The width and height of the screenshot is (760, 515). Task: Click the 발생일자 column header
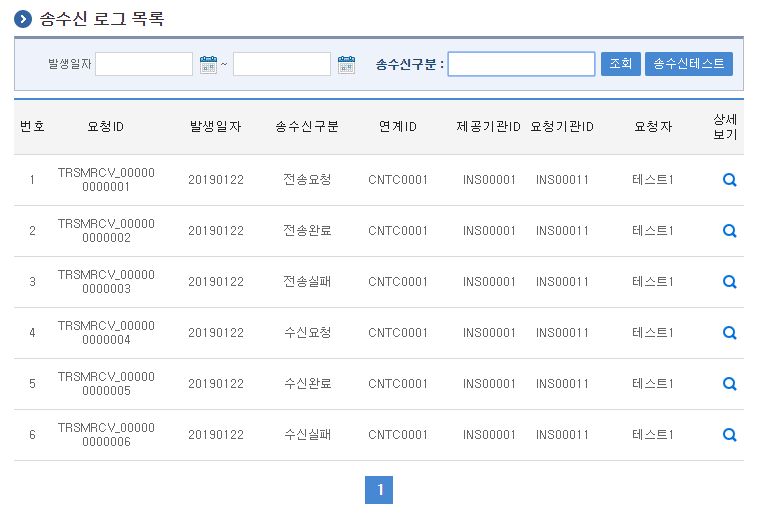click(216, 127)
